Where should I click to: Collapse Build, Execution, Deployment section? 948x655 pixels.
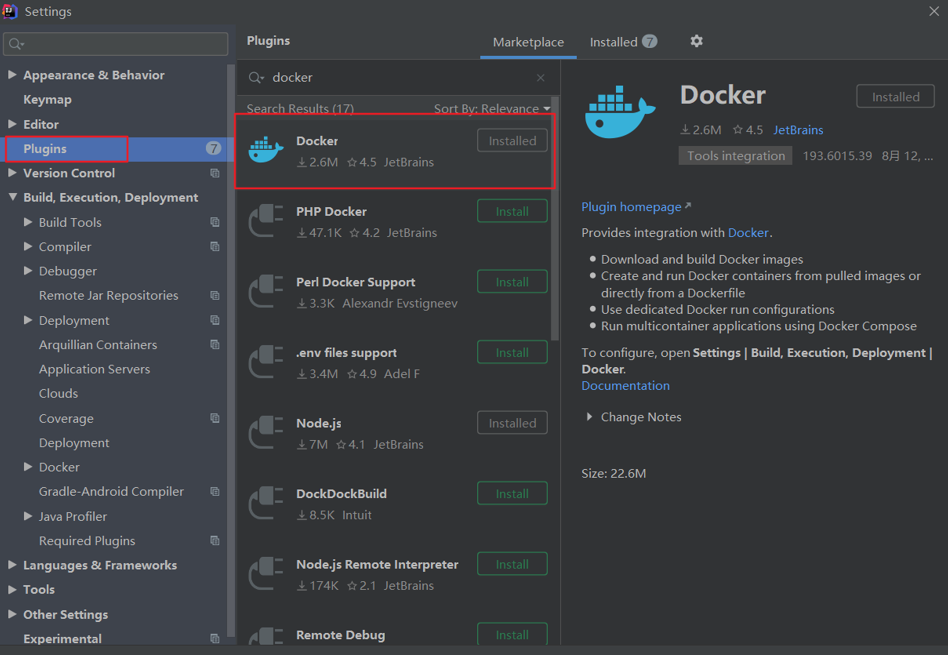pyautogui.click(x=12, y=197)
